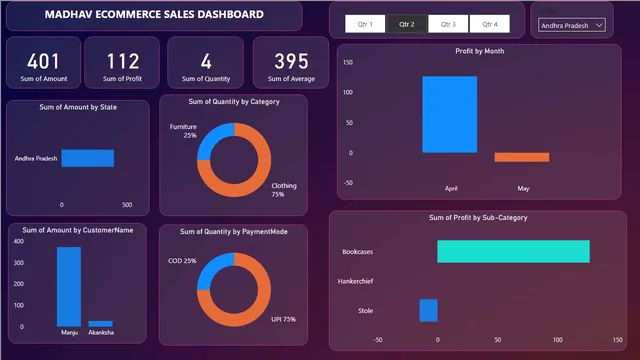This screenshot has width=640, height=360.
Task: Select the Akanksha customer bar
Action: [101, 324]
